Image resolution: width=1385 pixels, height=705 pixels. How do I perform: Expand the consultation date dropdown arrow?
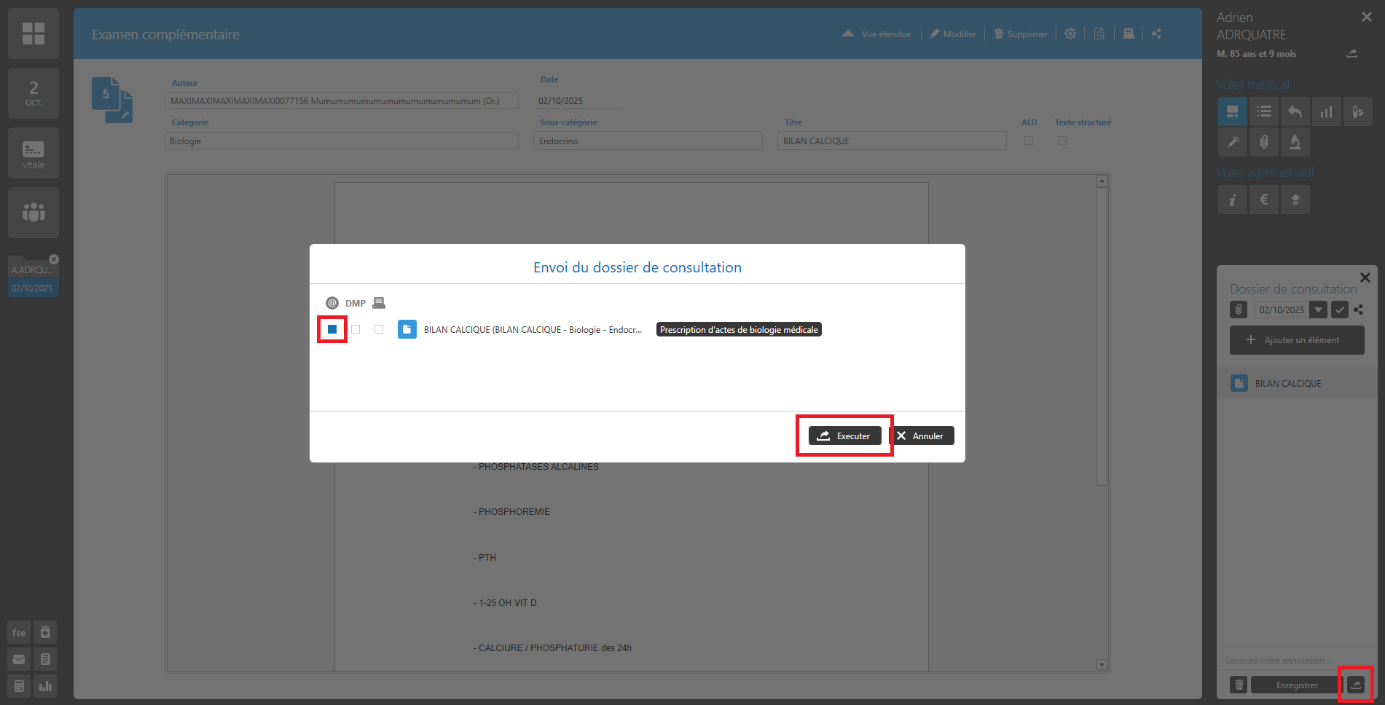tap(1318, 310)
